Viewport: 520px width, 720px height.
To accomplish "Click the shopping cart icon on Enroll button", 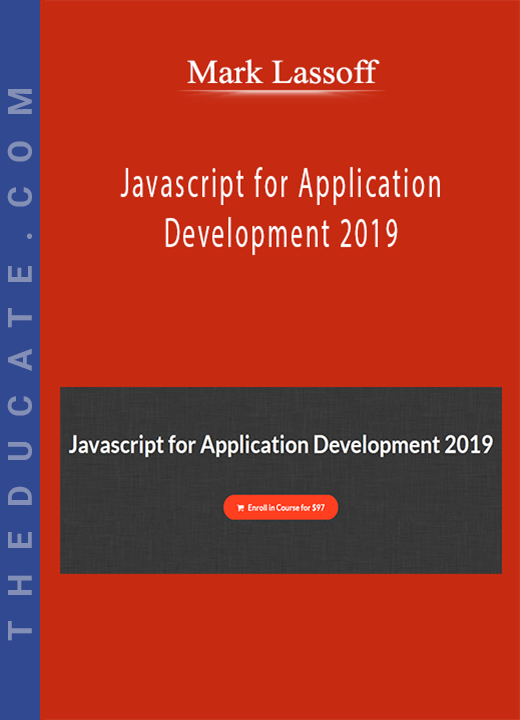I will [240, 508].
